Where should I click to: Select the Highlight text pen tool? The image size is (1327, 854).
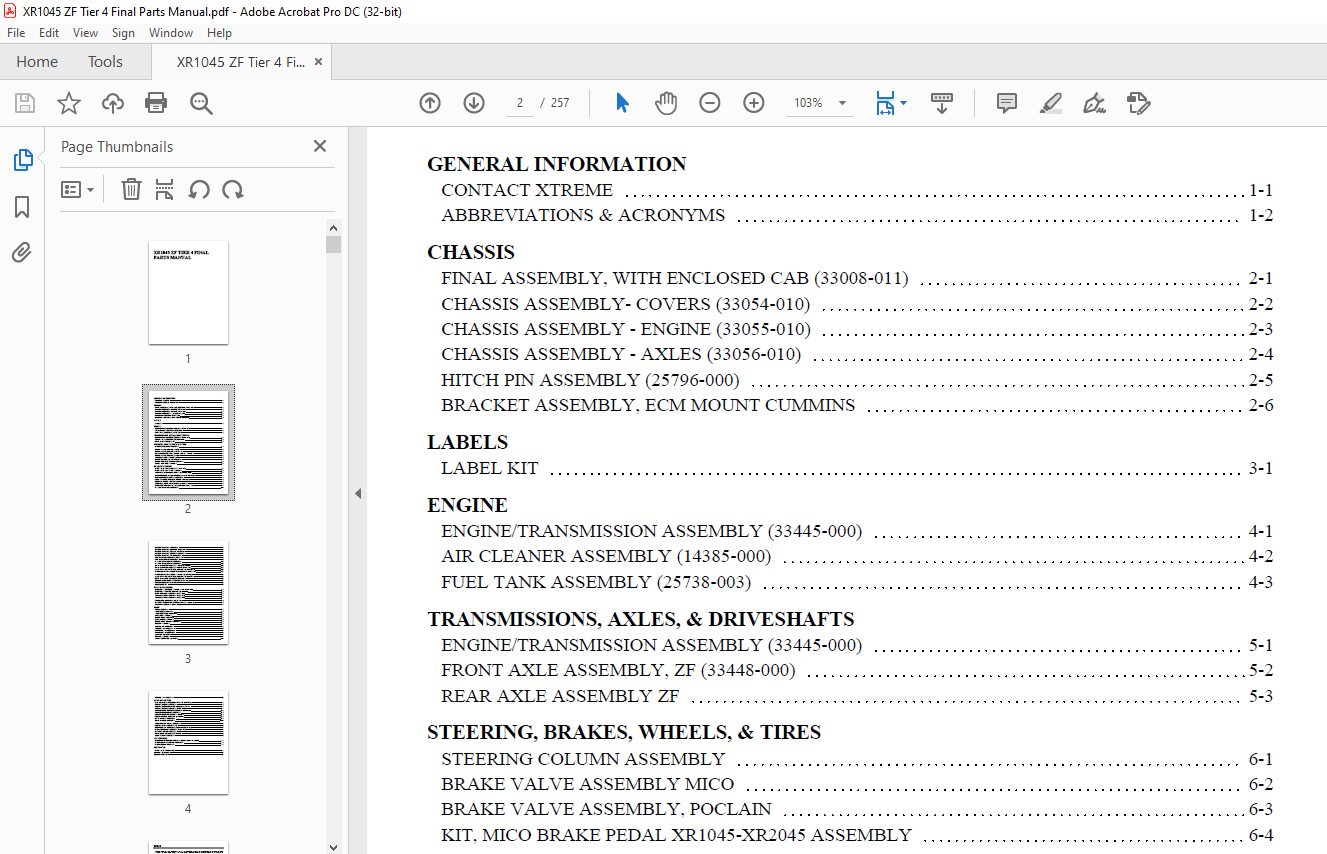[x=1051, y=103]
